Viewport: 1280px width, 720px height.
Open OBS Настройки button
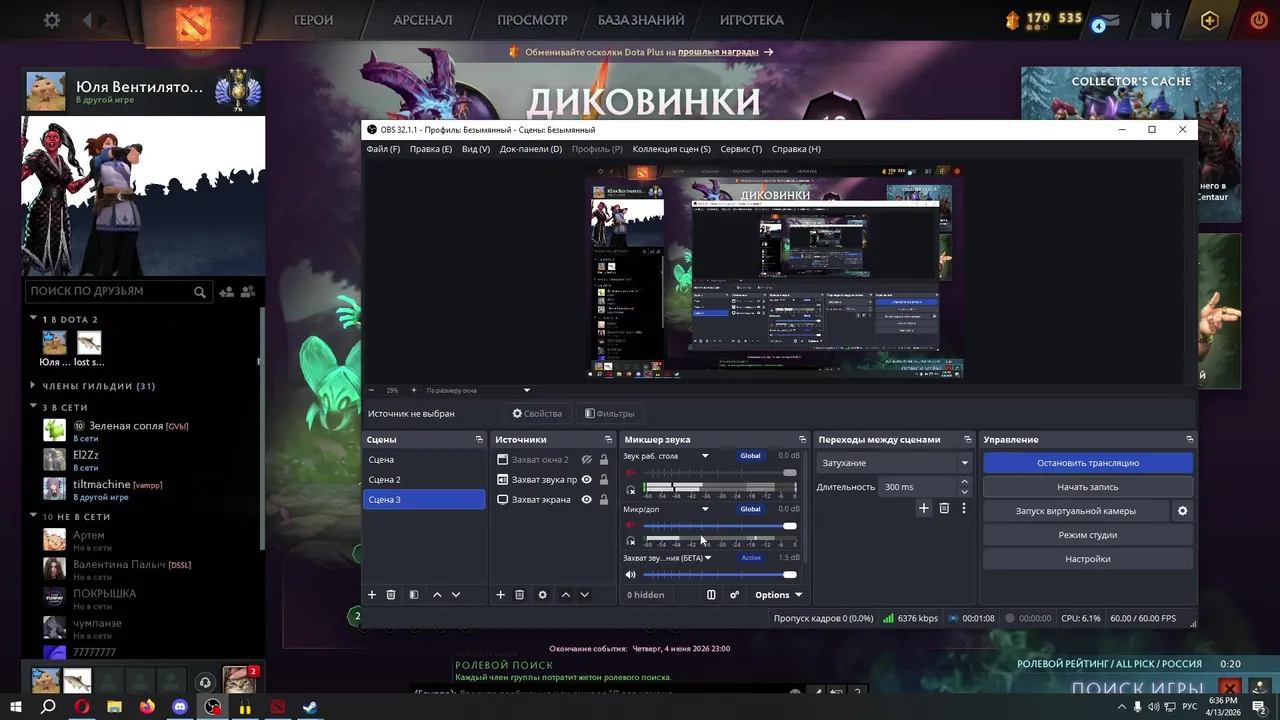click(x=1088, y=559)
